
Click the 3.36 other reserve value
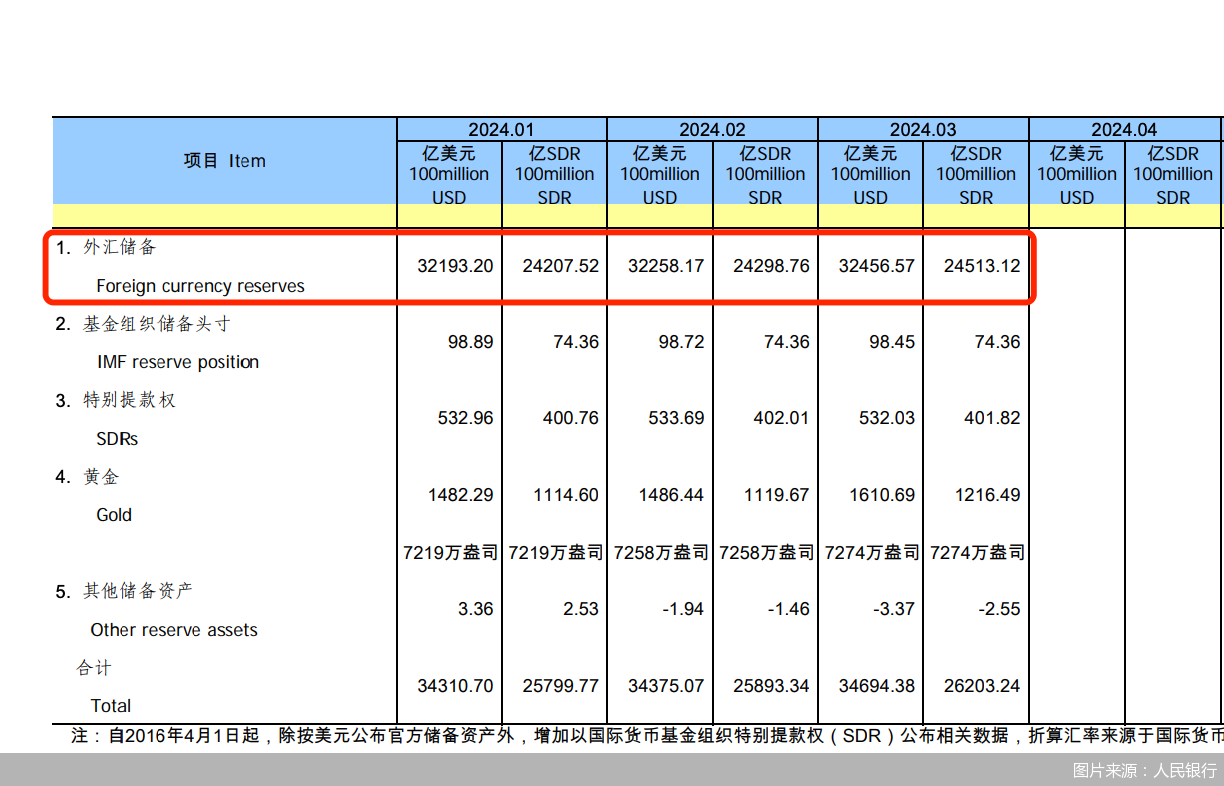click(x=476, y=609)
